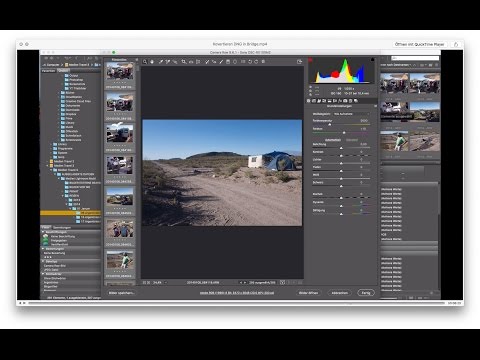Open the HSL / Grayscale panel tab
The image size is (480, 360).
tap(324, 101)
